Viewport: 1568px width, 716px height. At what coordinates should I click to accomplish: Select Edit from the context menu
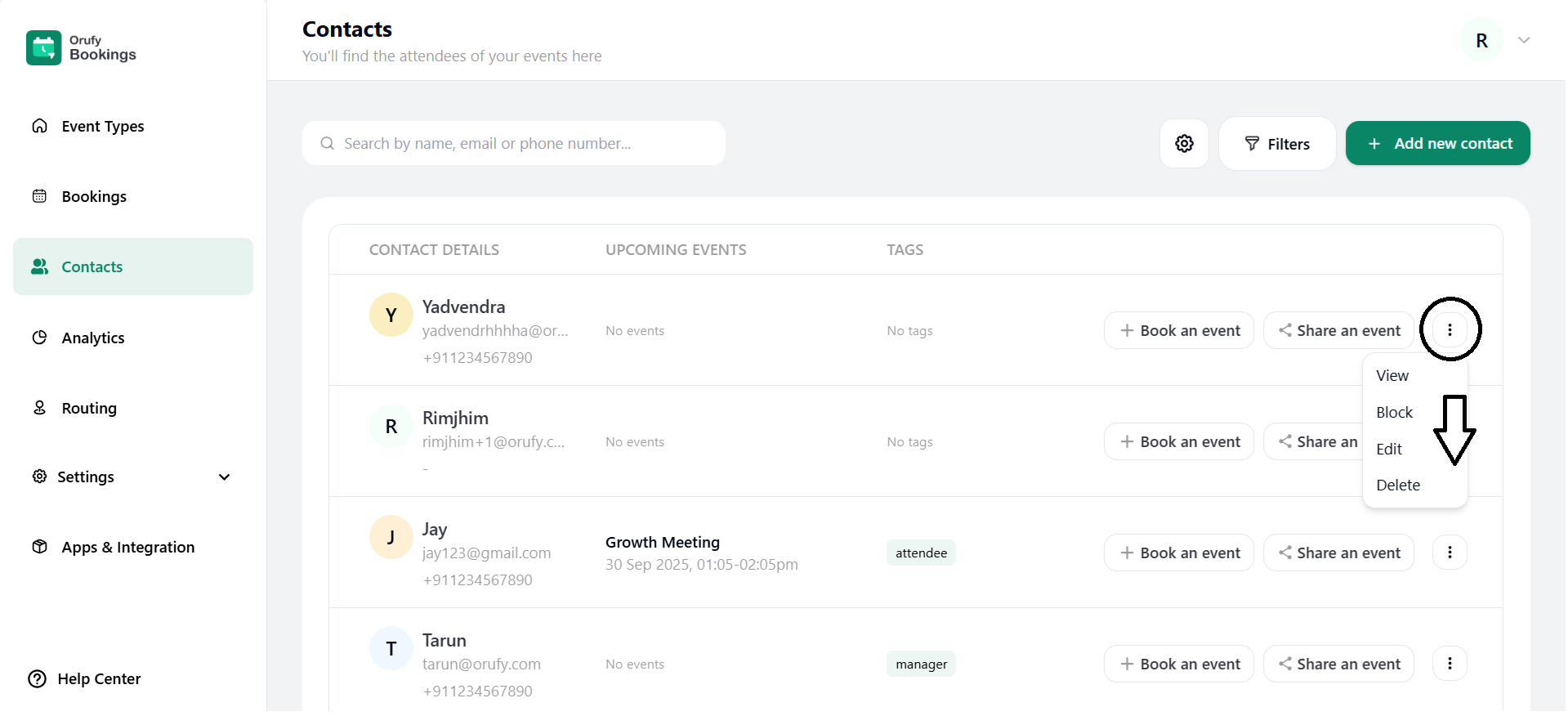click(1389, 450)
